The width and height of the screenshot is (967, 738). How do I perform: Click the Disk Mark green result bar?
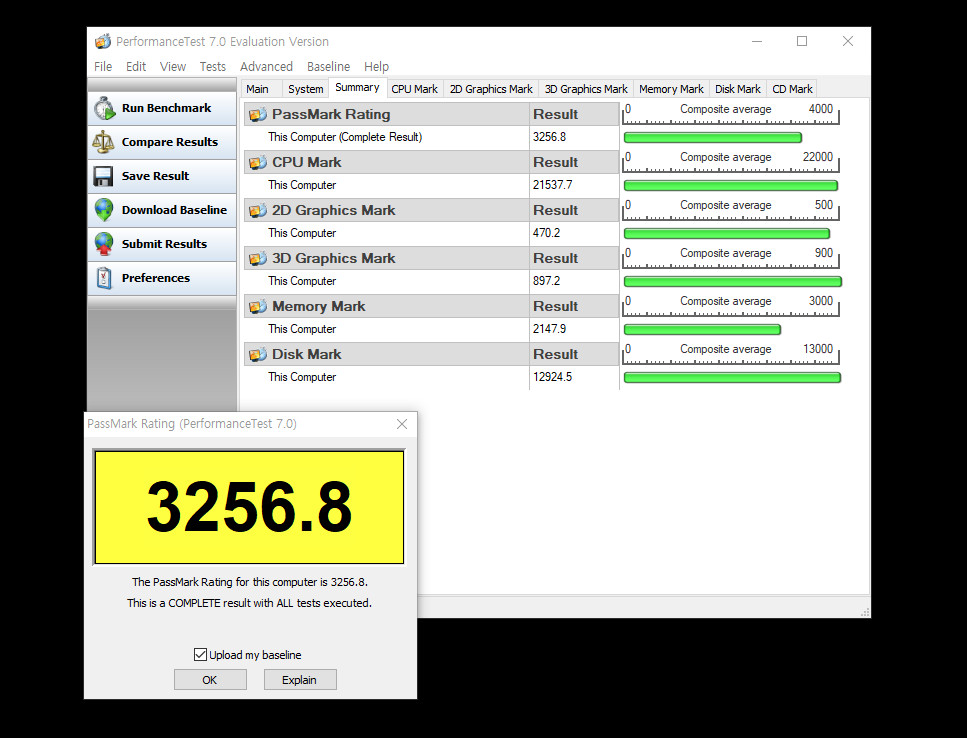732,378
